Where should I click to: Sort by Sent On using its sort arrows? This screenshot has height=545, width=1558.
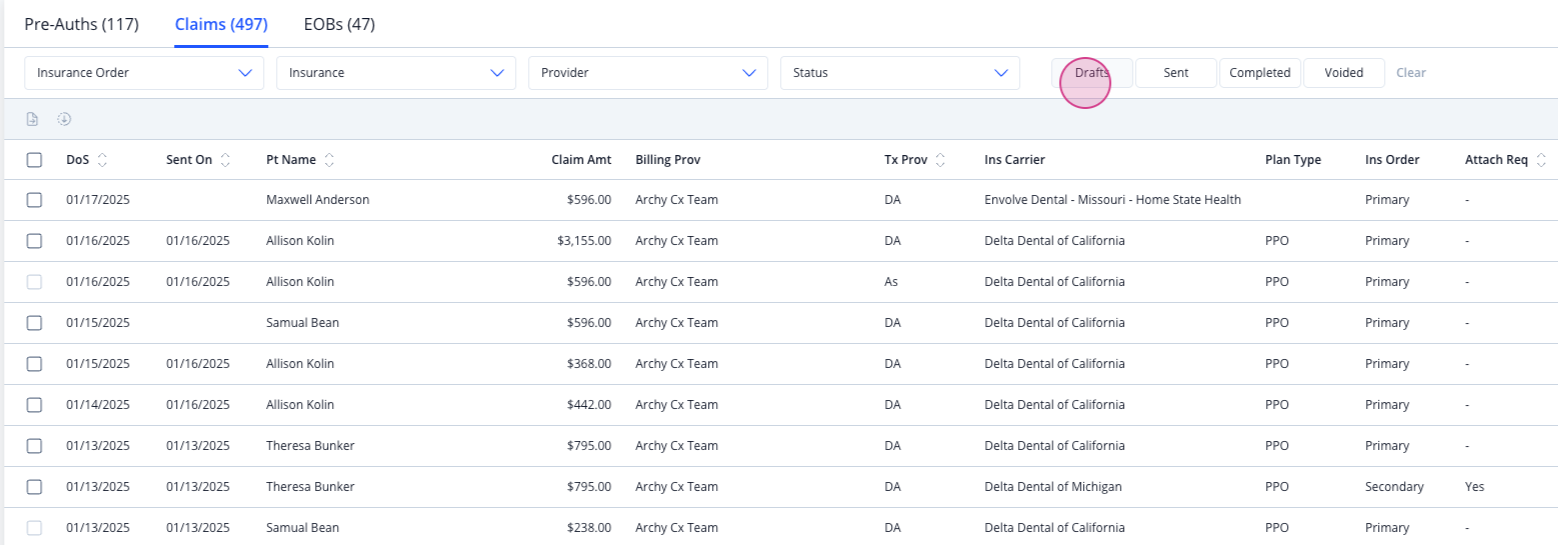pyautogui.click(x=225, y=160)
